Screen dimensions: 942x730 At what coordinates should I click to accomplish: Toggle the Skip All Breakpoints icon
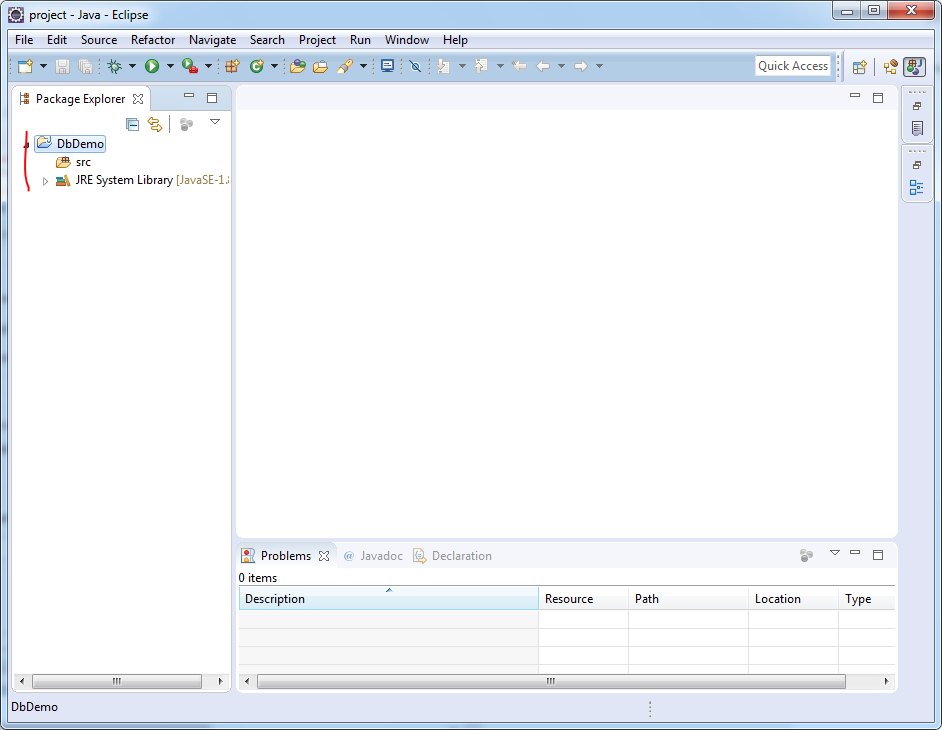pos(415,66)
